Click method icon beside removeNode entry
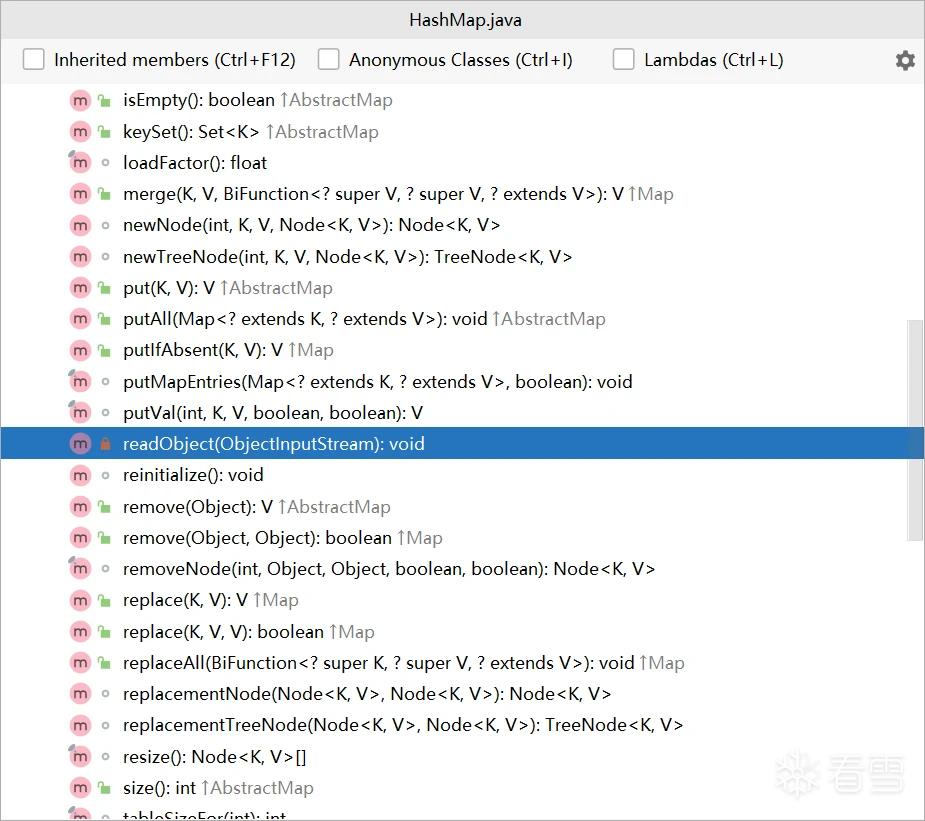925x821 pixels. pyautogui.click(x=80, y=569)
